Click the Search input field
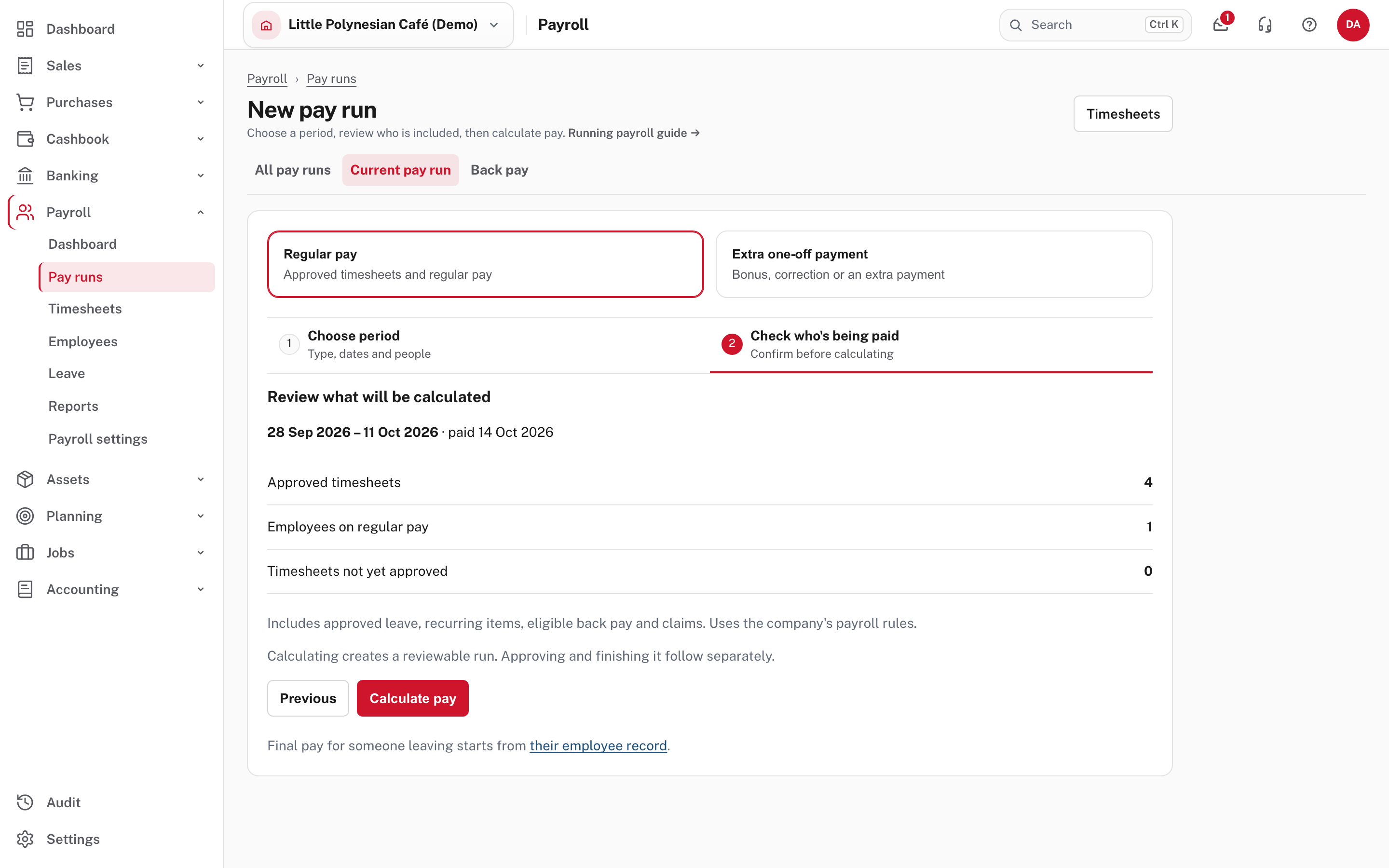This screenshot has height=868, width=1389. [1095, 25]
